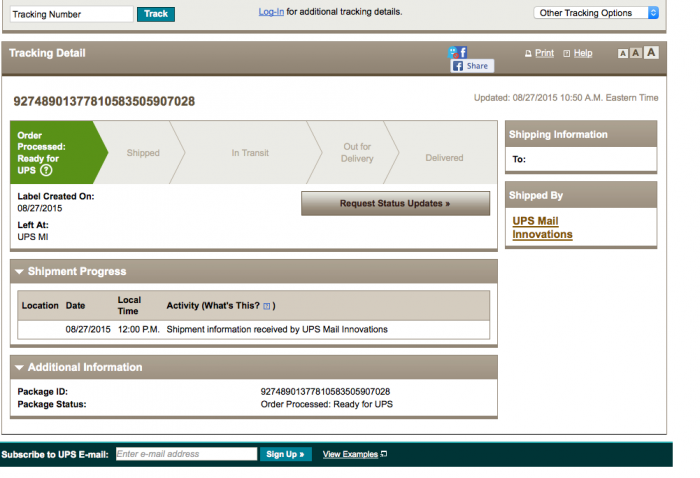Select the Delivered progress stage
The width and height of the screenshot is (700, 478).
[444, 158]
